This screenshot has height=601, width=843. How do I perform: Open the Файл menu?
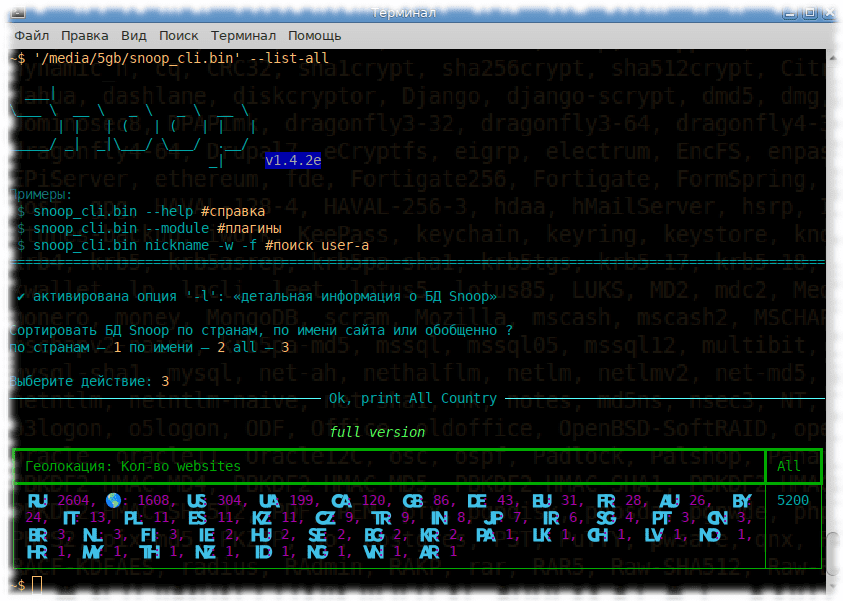point(32,35)
